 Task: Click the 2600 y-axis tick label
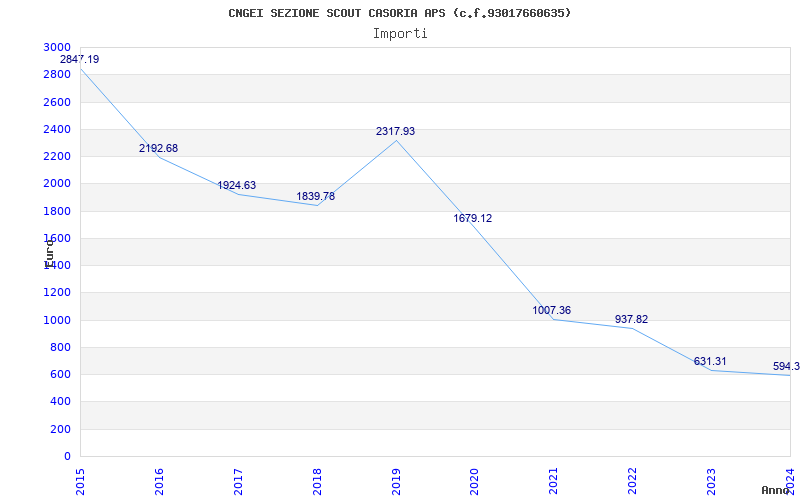(57, 102)
